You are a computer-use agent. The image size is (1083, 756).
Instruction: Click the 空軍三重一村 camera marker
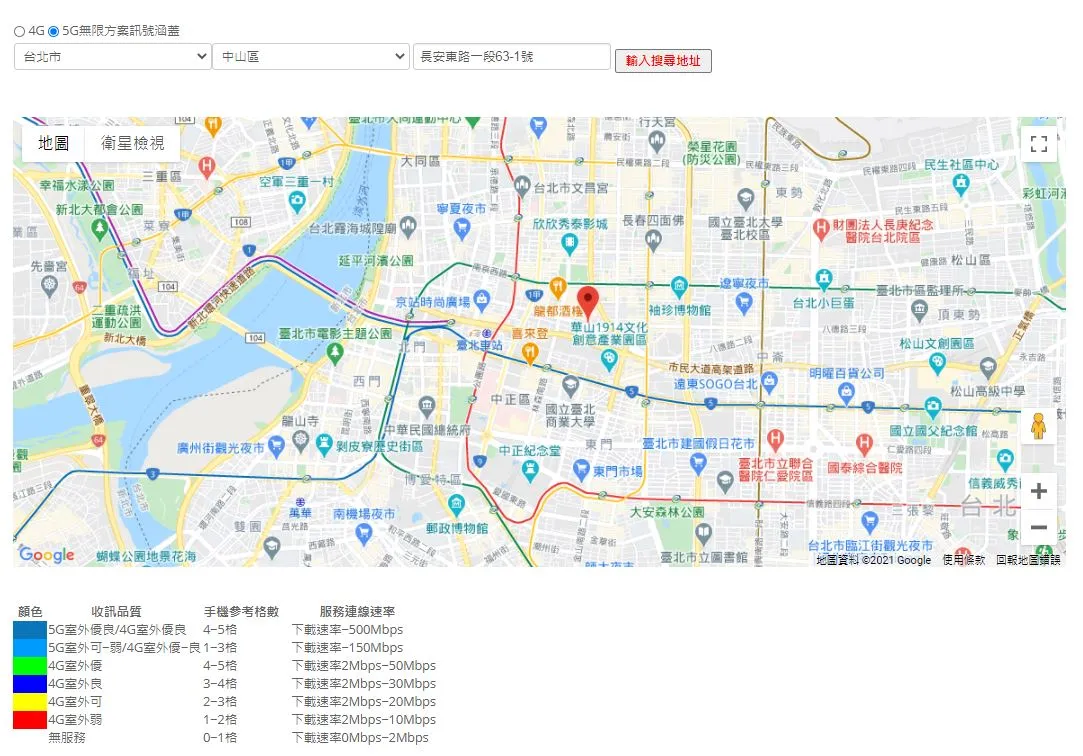point(297,202)
